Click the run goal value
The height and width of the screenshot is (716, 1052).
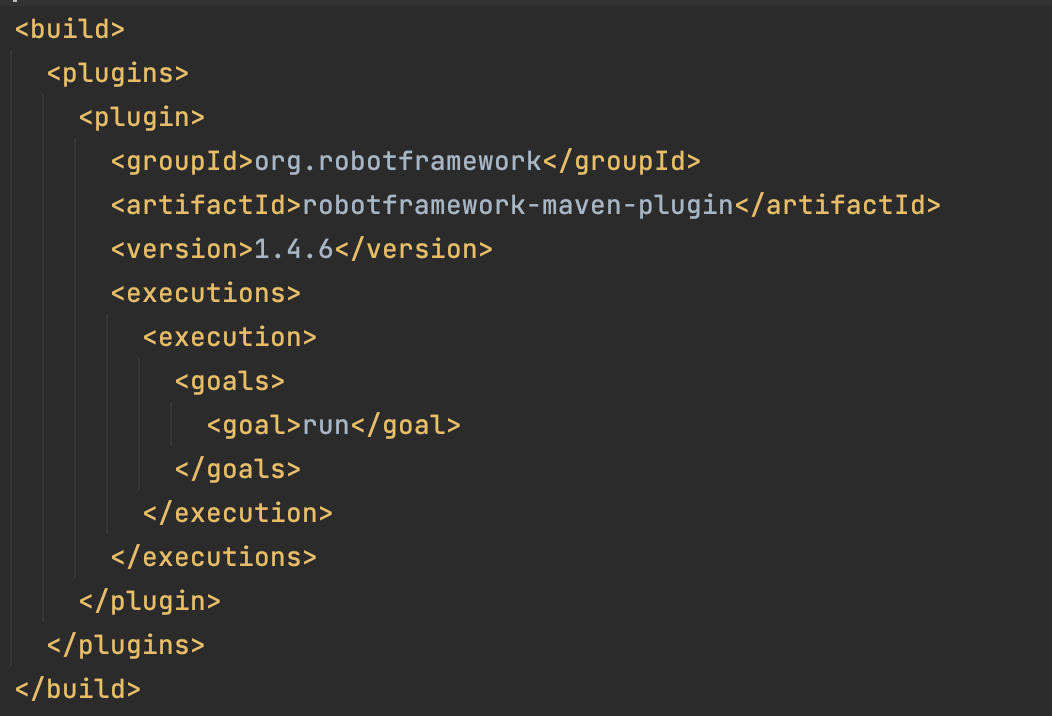tap(326, 425)
